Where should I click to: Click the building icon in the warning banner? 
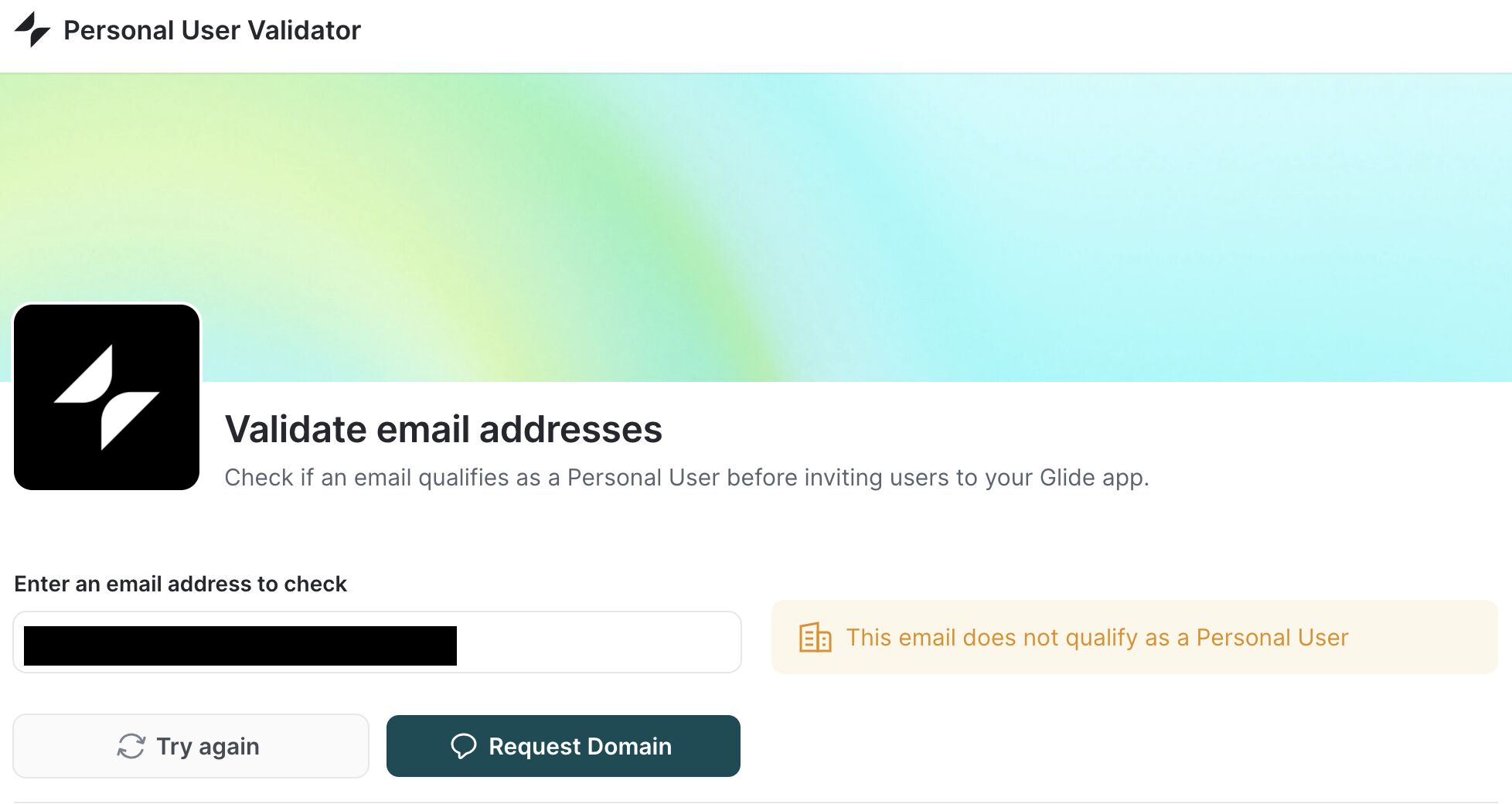pyautogui.click(x=815, y=638)
